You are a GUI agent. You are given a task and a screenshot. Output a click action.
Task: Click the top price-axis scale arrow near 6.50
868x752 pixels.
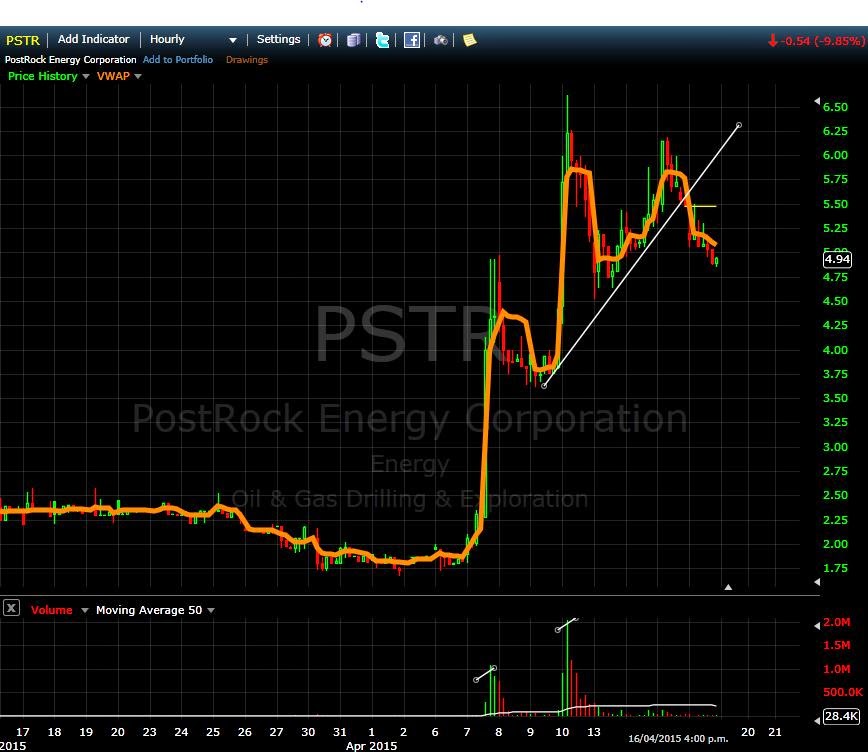click(817, 101)
